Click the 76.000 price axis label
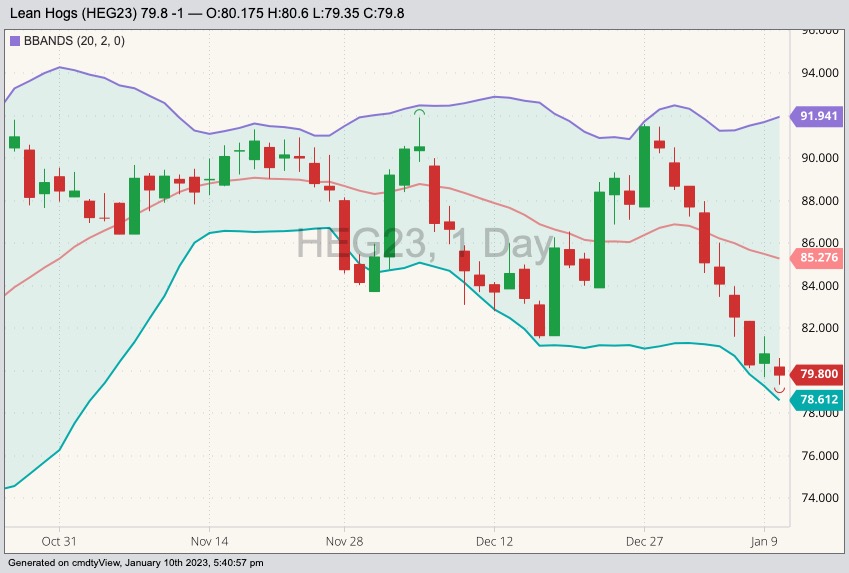The height and width of the screenshot is (573, 849). click(x=820, y=455)
